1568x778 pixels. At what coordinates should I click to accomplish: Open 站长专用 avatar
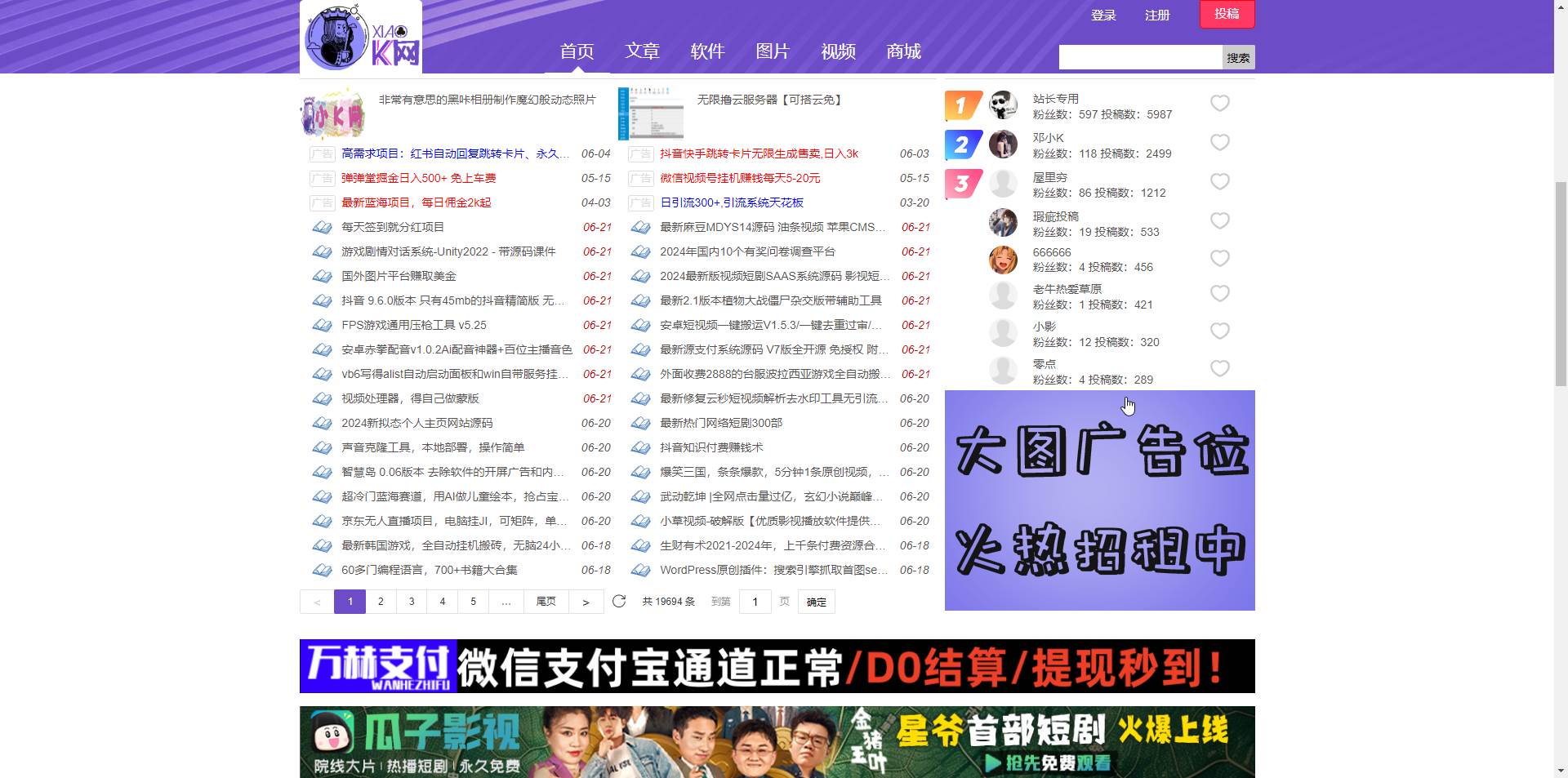tap(1003, 105)
